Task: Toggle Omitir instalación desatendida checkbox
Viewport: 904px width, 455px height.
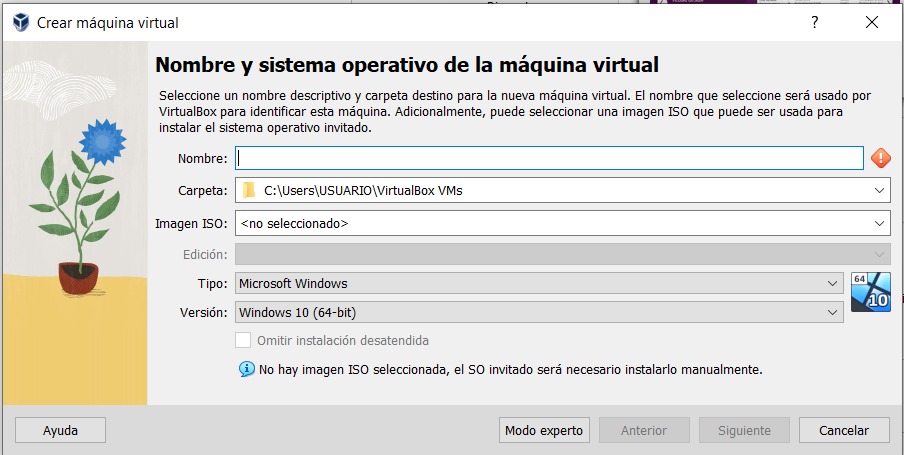Action: (243, 340)
